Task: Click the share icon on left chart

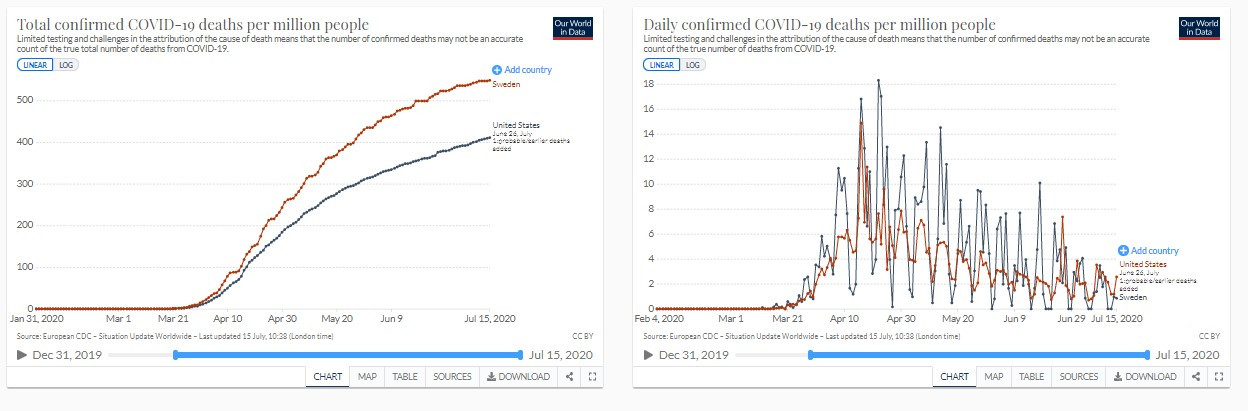Action: (x=569, y=377)
